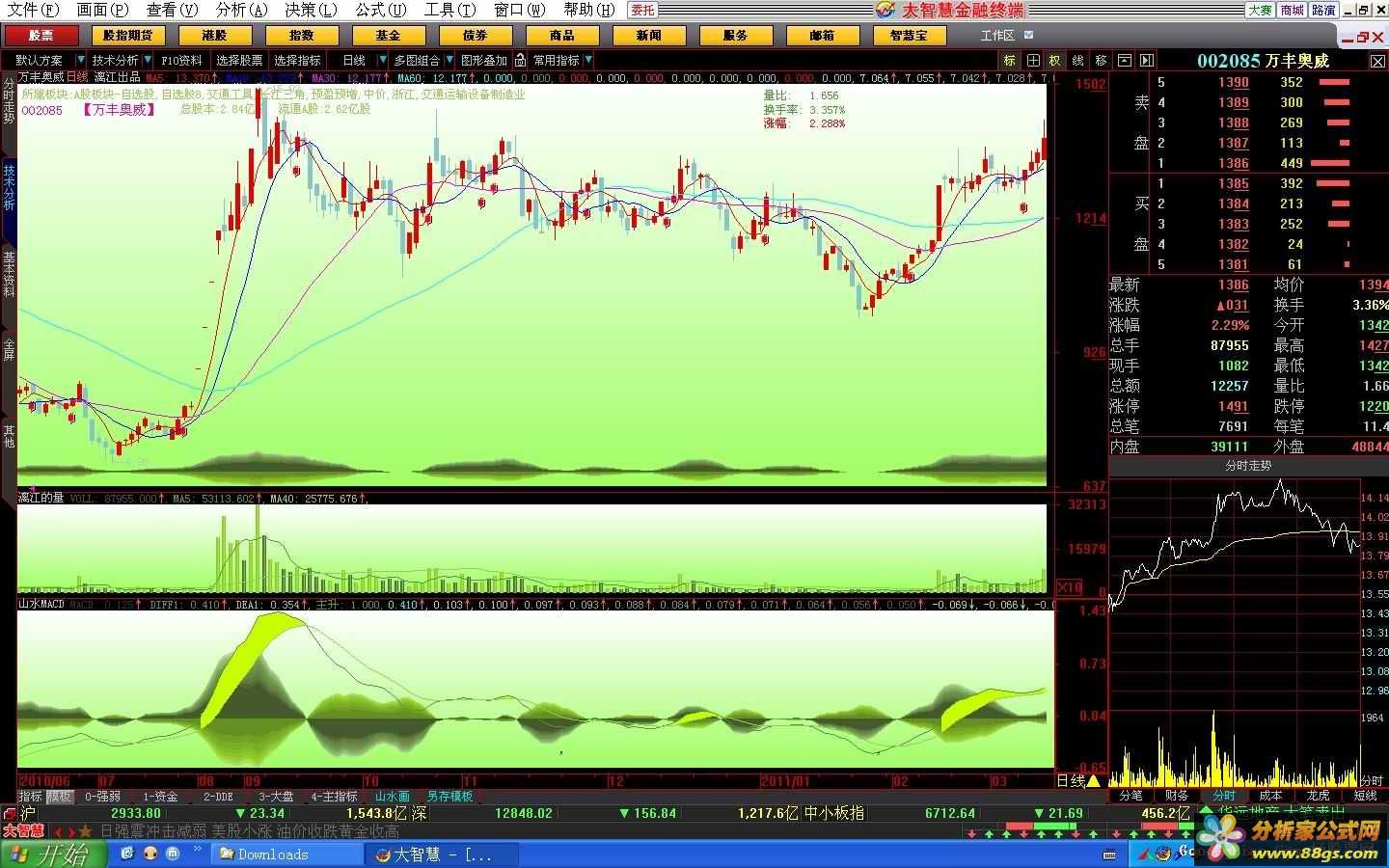Click the 标 toolbar icon
Viewport: 1389px width, 868px height.
tap(1010, 60)
